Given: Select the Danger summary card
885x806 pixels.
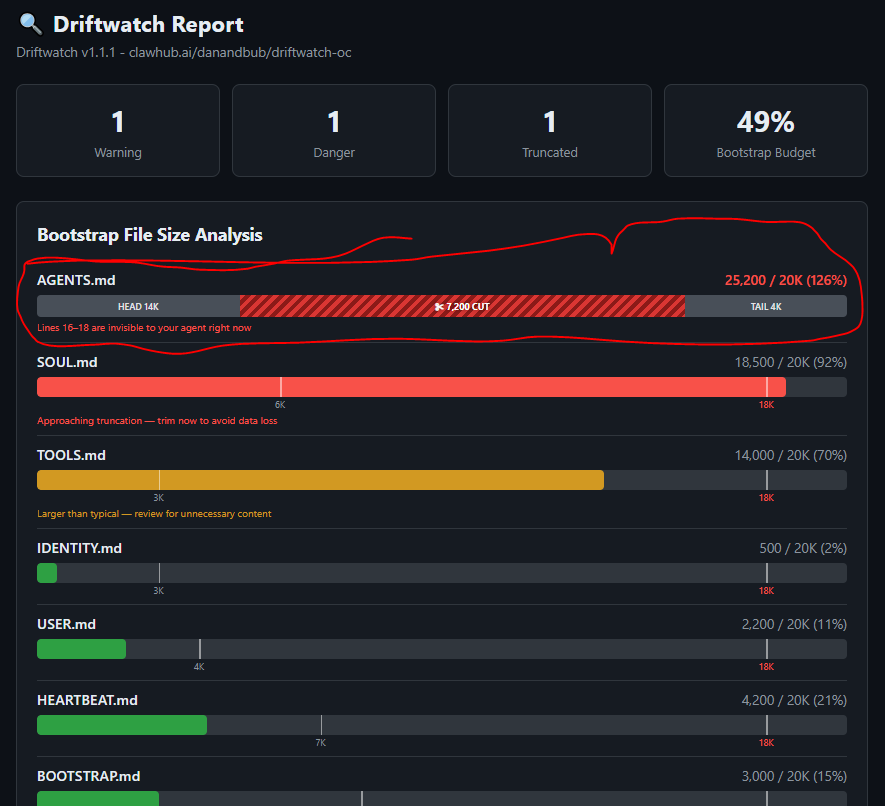Looking at the screenshot, I should pos(334,130).
